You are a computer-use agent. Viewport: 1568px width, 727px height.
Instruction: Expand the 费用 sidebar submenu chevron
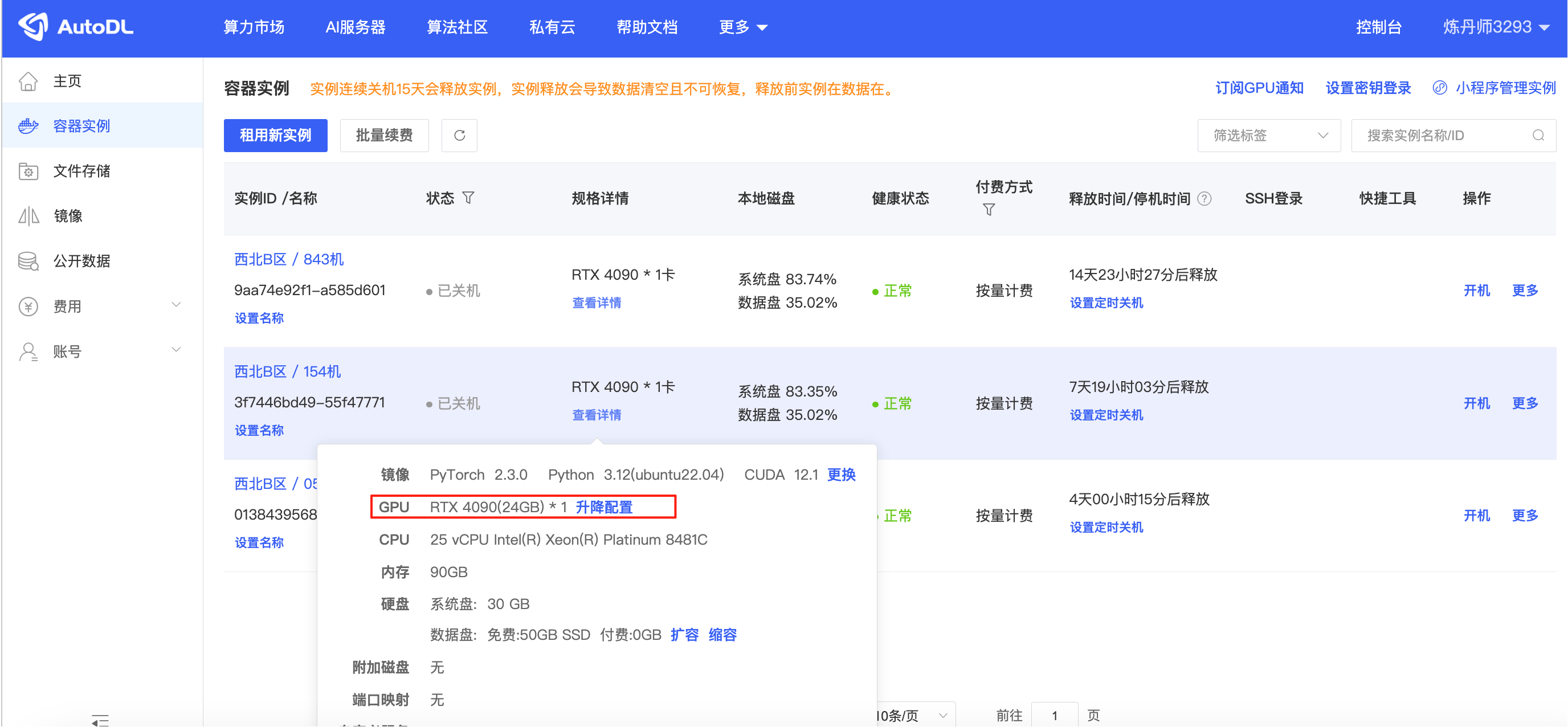177,304
